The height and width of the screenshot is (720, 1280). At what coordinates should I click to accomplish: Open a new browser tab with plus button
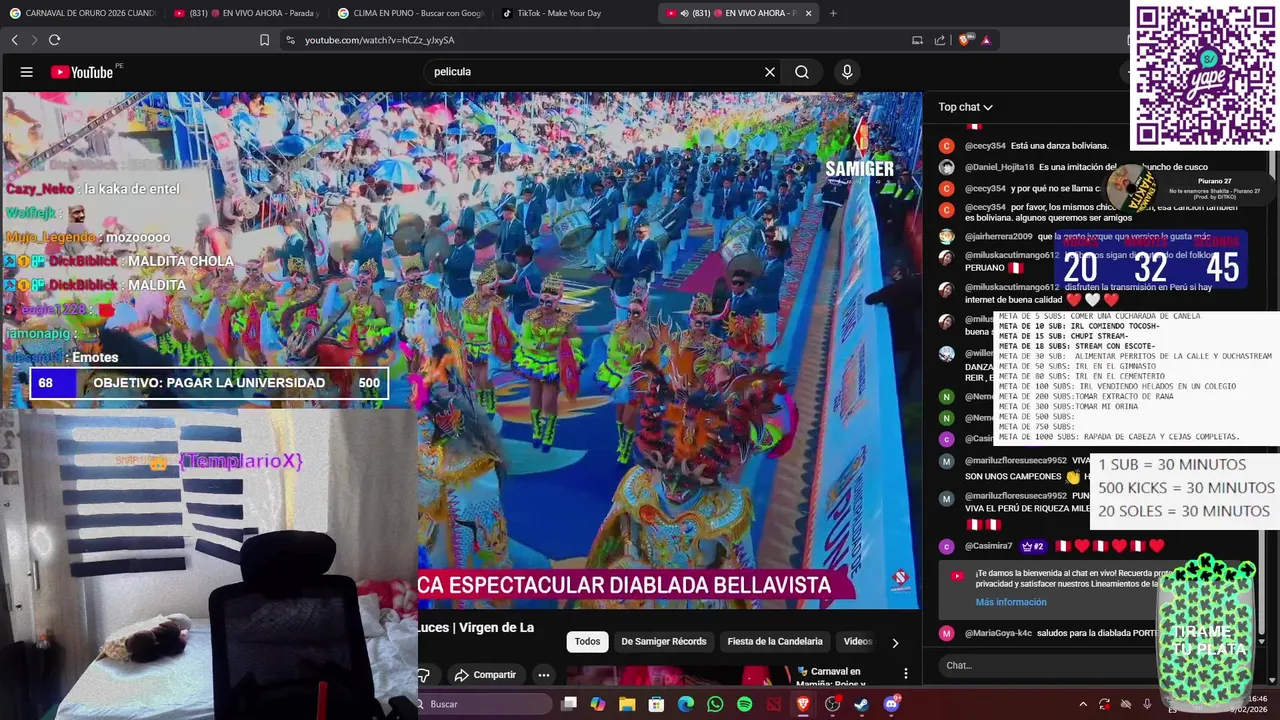tap(833, 13)
